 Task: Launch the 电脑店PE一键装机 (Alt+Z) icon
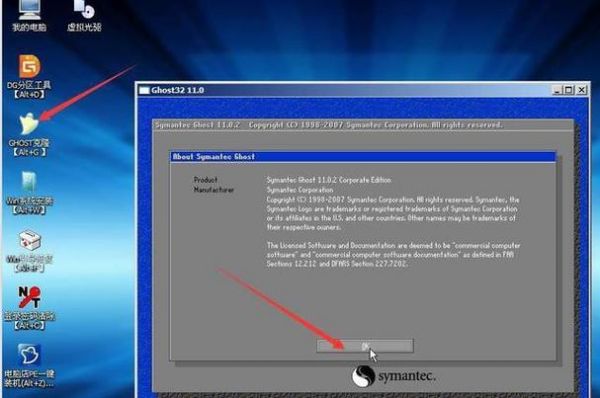[29, 366]
